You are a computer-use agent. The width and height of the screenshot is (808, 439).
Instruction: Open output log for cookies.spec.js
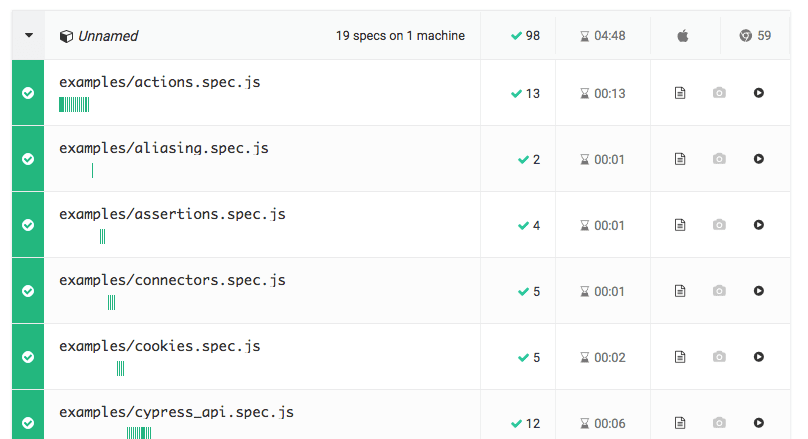pyautogui.click(x=680, y=357)
